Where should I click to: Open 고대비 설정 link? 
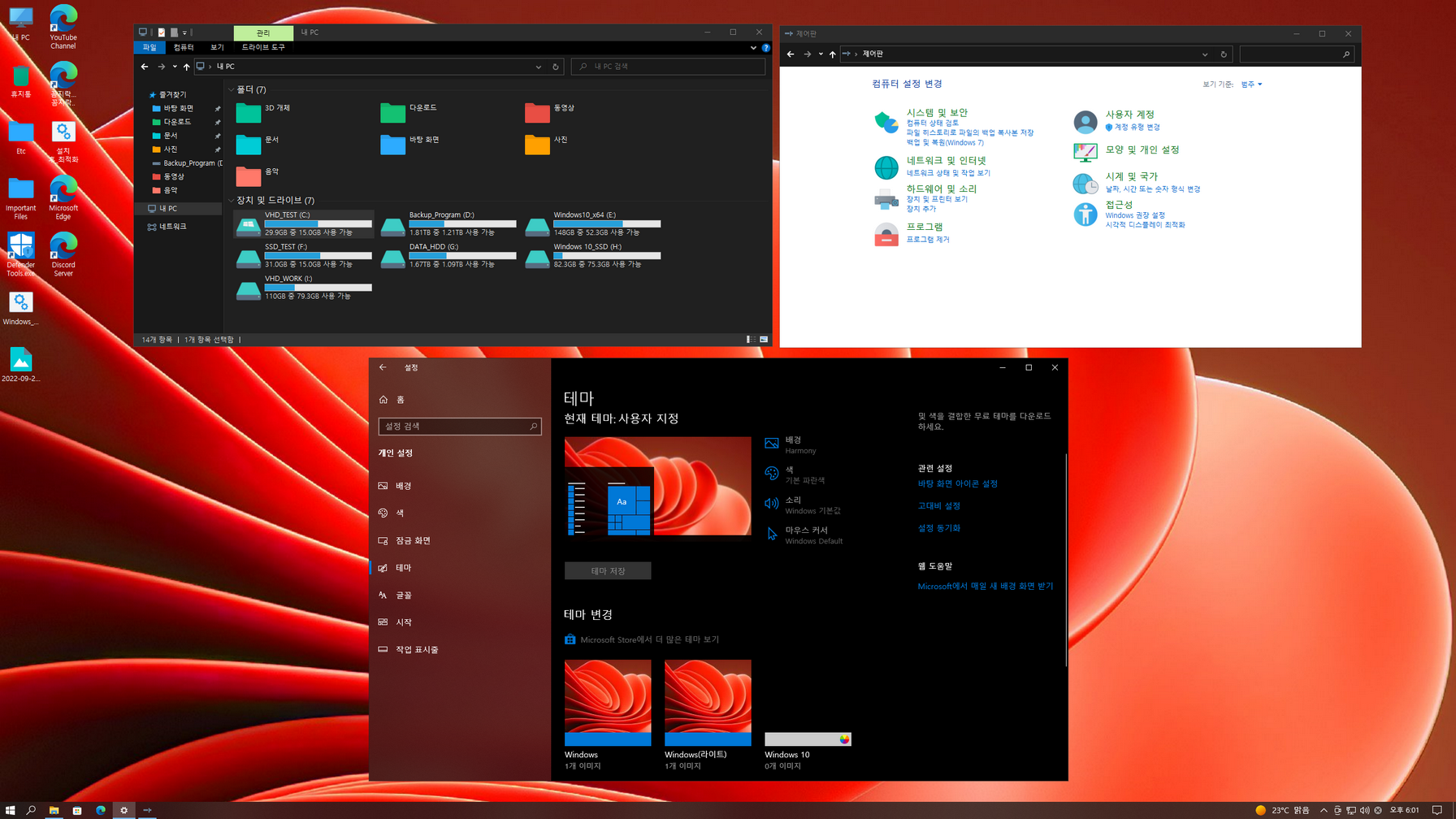(x=939, y=505)
